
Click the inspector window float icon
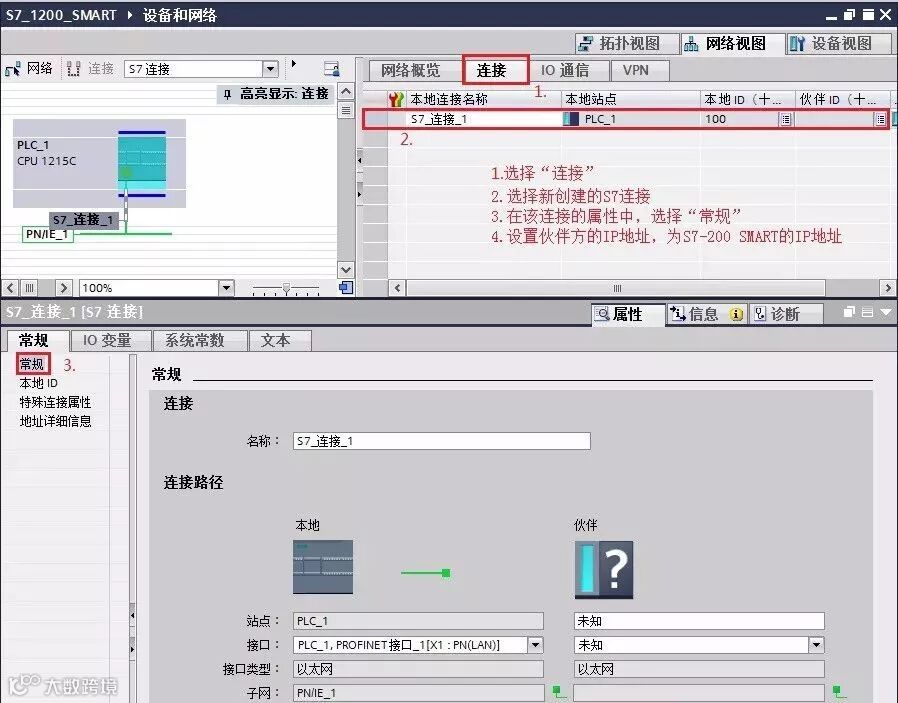coord(849,312)
